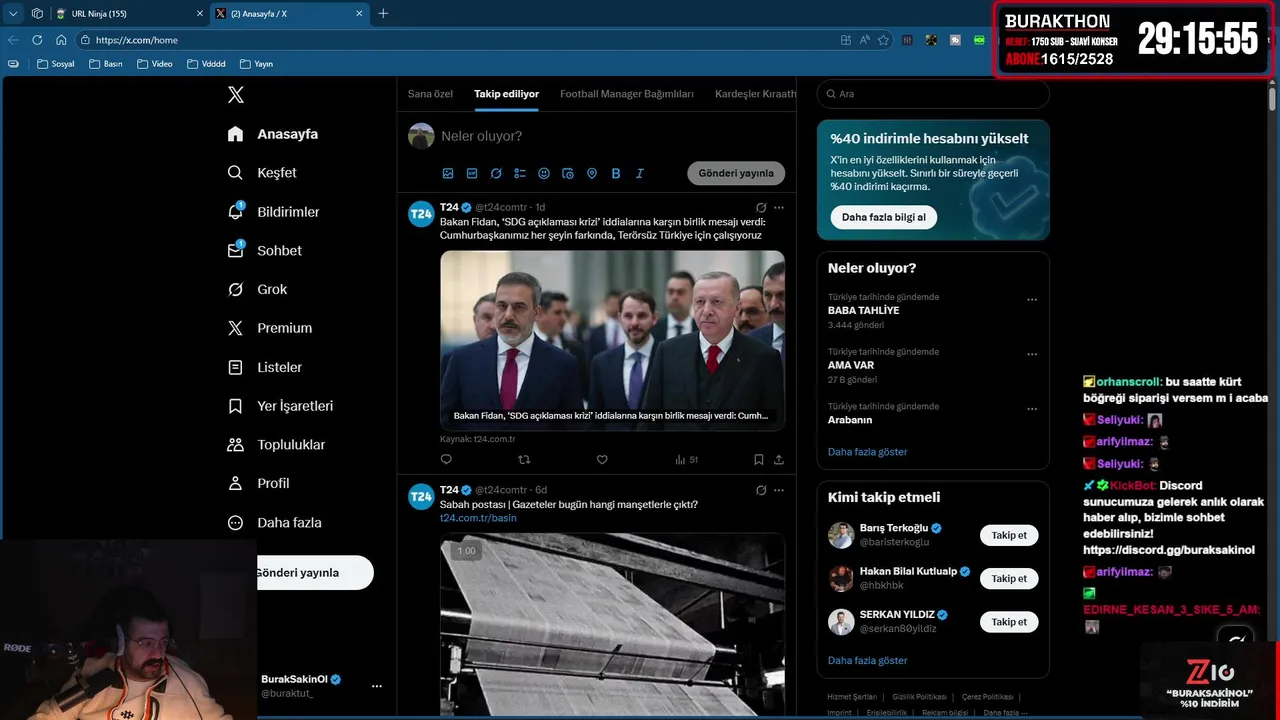1280x720 pixels.
Task: Open Football Manager Bağımlıları tab
Action: 627,94
